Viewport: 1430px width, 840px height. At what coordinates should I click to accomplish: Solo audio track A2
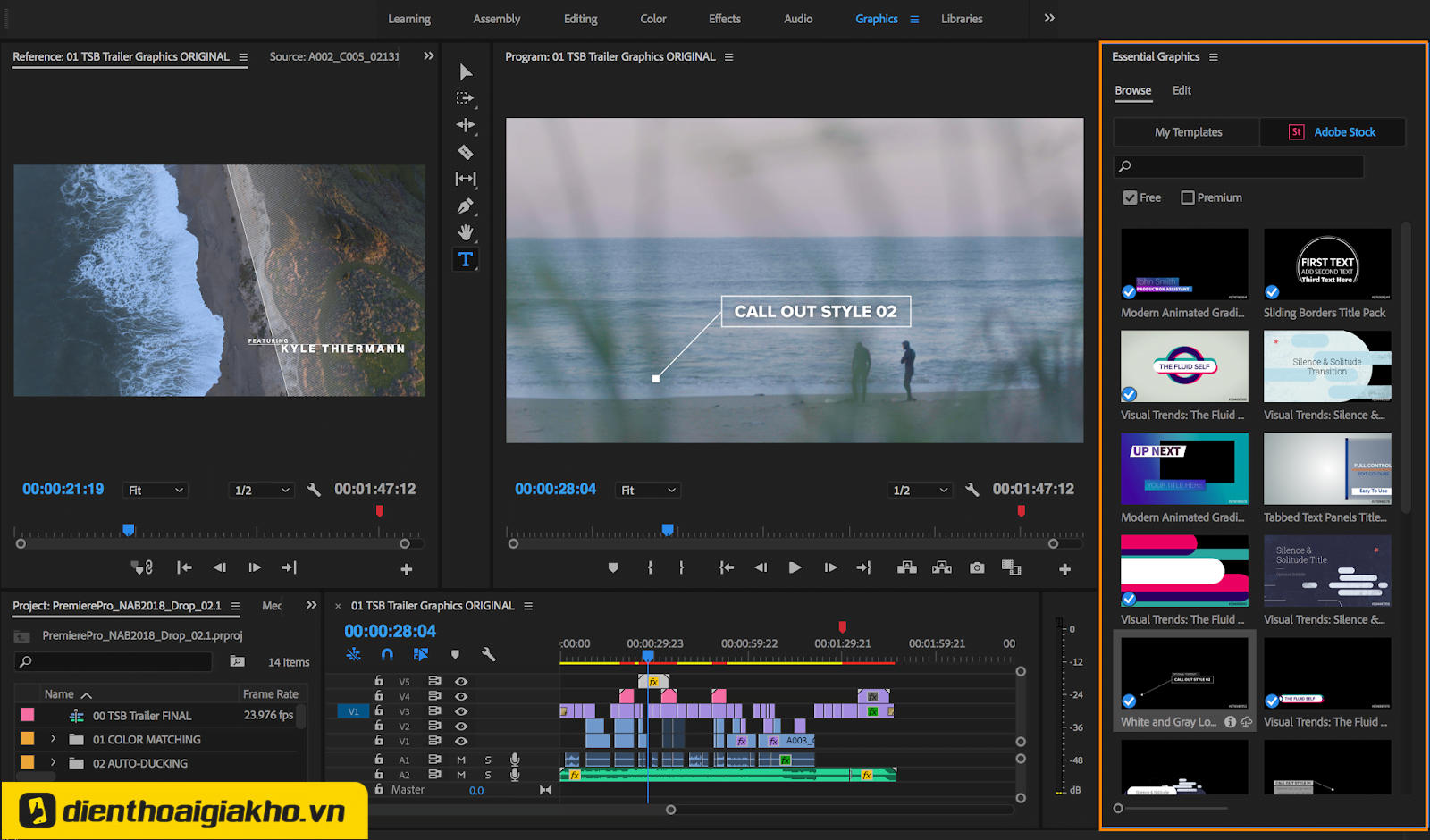point(488,775)
